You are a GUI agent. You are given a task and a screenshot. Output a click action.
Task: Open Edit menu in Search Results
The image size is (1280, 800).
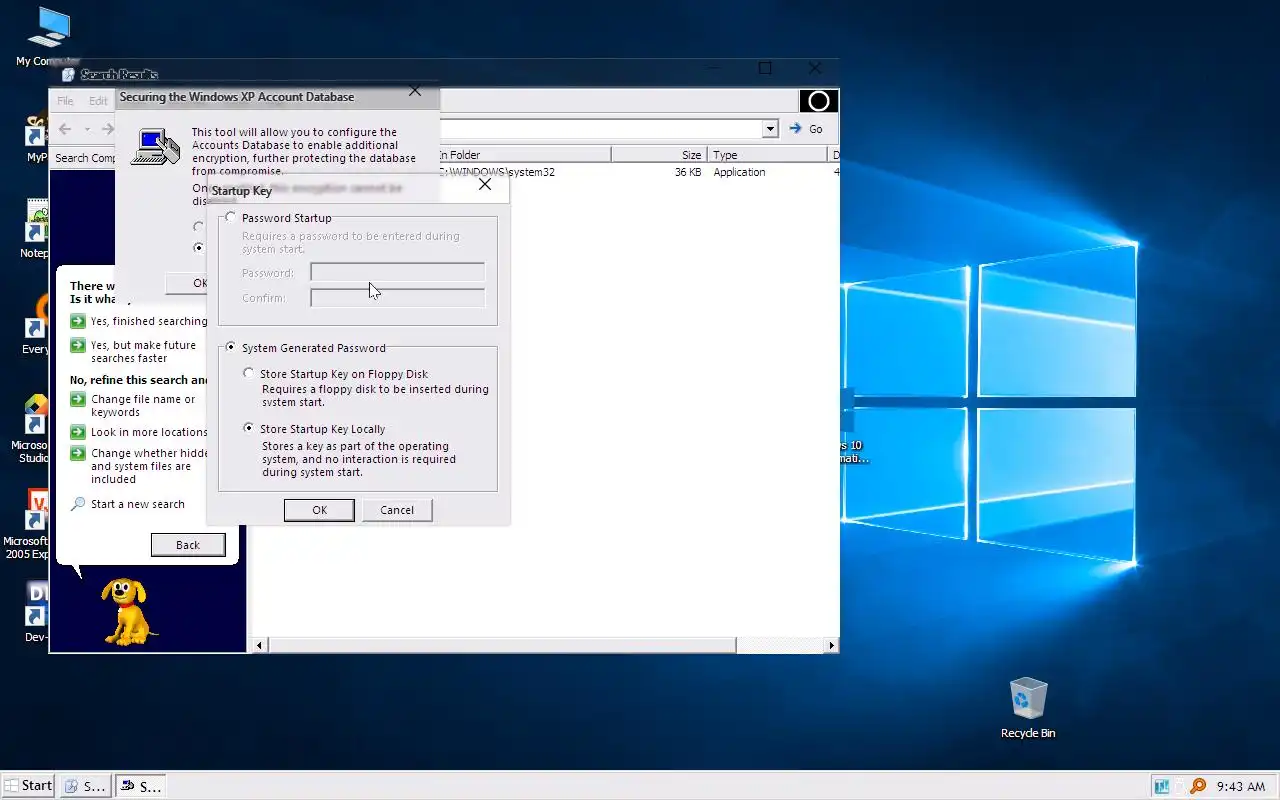[x=98, y=101]
